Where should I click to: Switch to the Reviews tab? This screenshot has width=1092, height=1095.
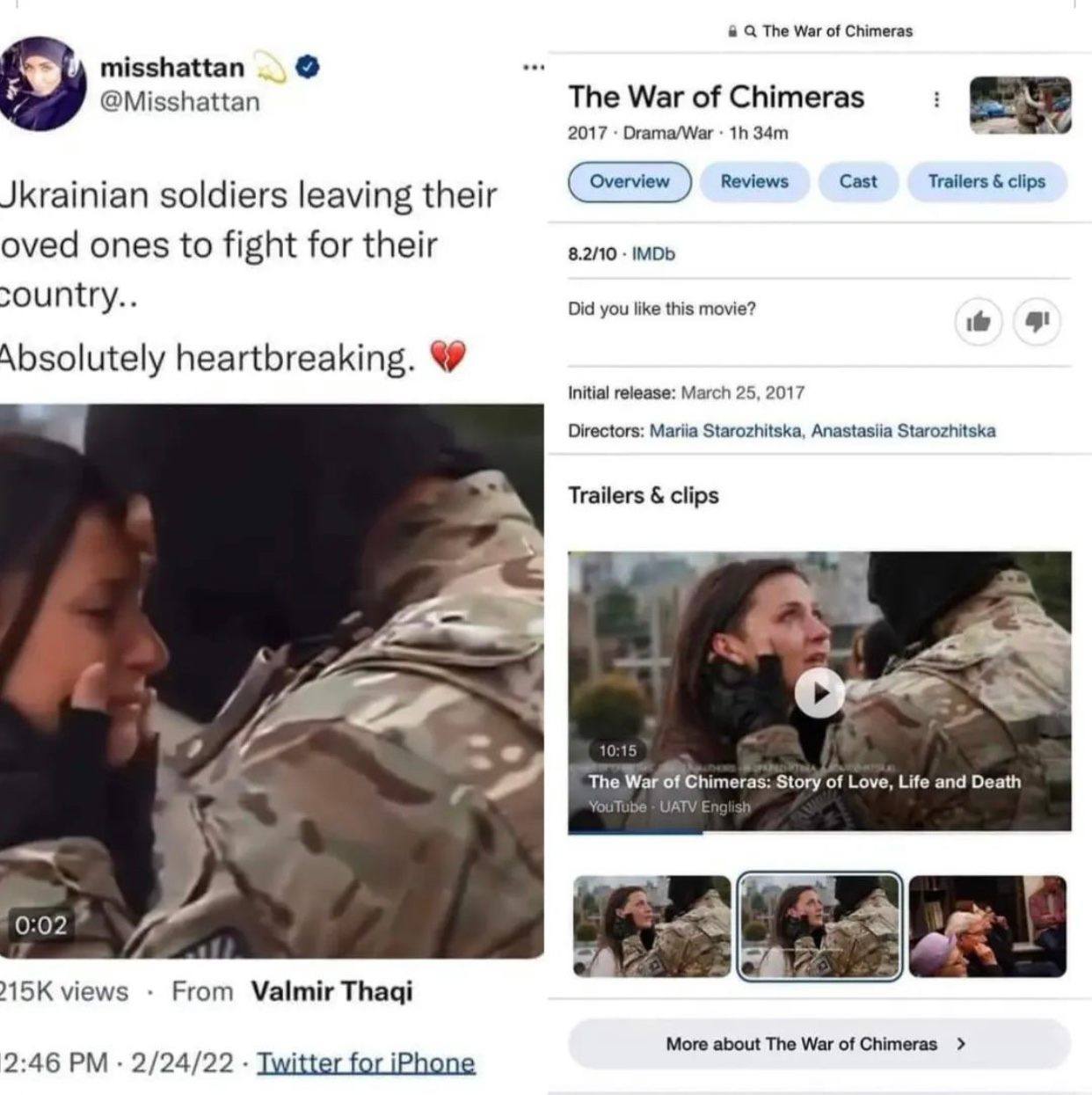point(754,181)
